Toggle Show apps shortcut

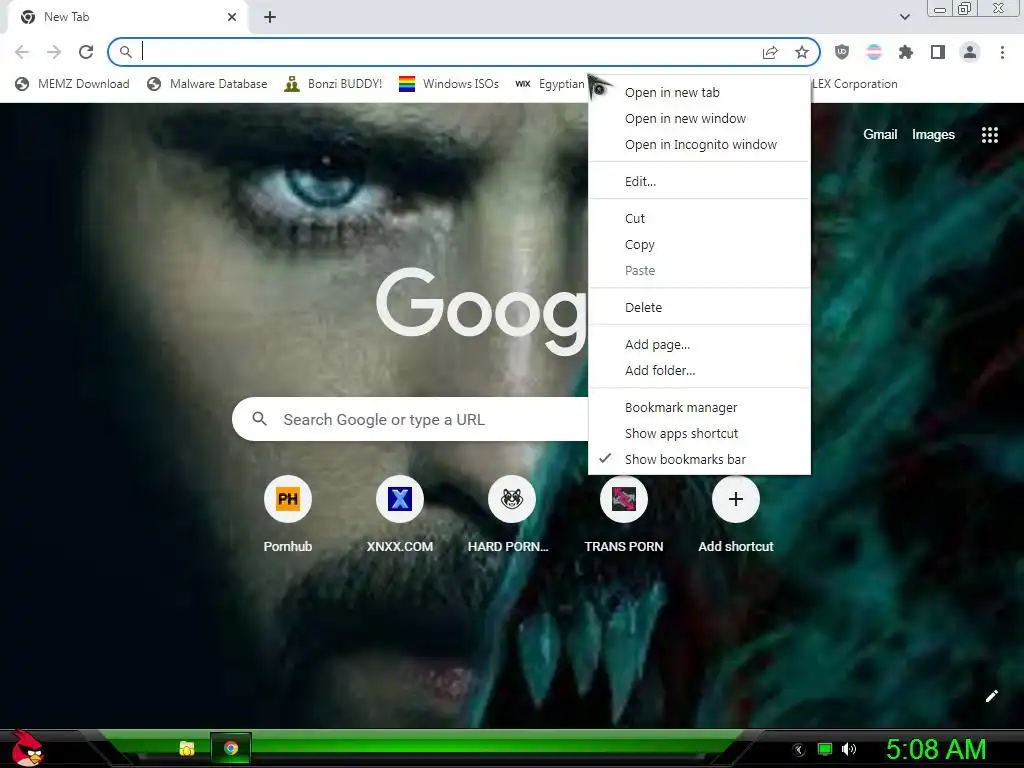[699, 434]
